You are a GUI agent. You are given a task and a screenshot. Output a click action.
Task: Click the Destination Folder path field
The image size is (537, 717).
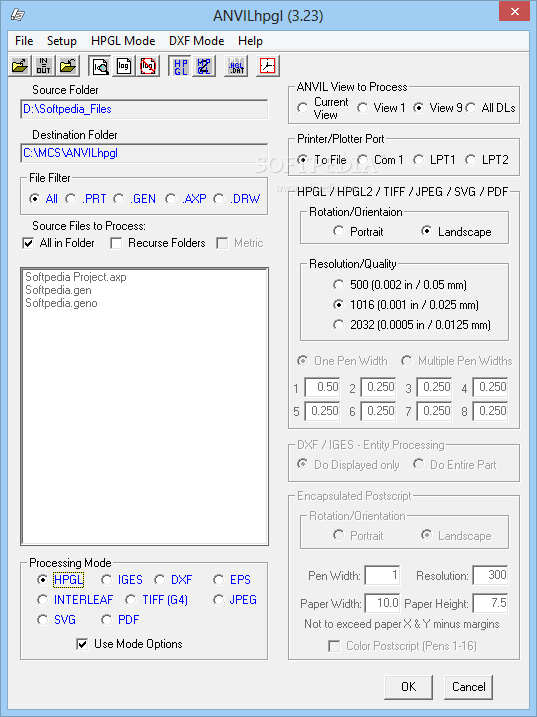point(144,153)
